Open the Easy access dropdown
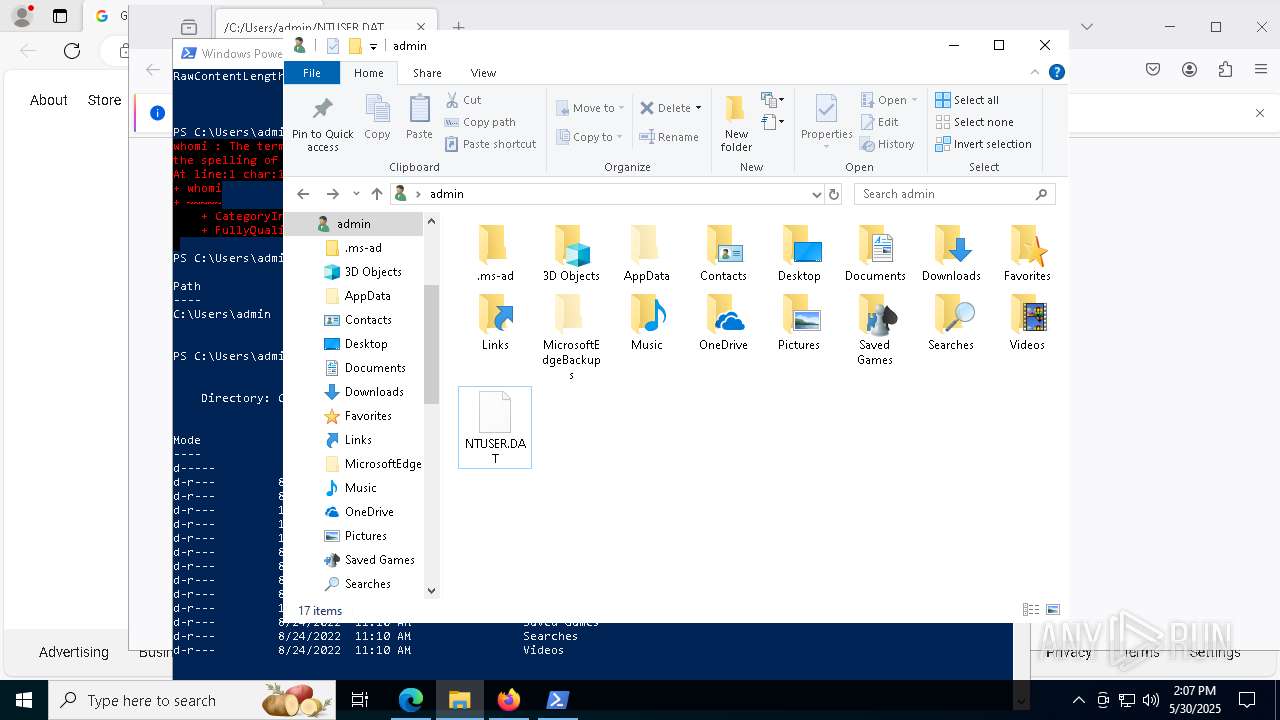The image size is (1280, 720). pos(772,122)
